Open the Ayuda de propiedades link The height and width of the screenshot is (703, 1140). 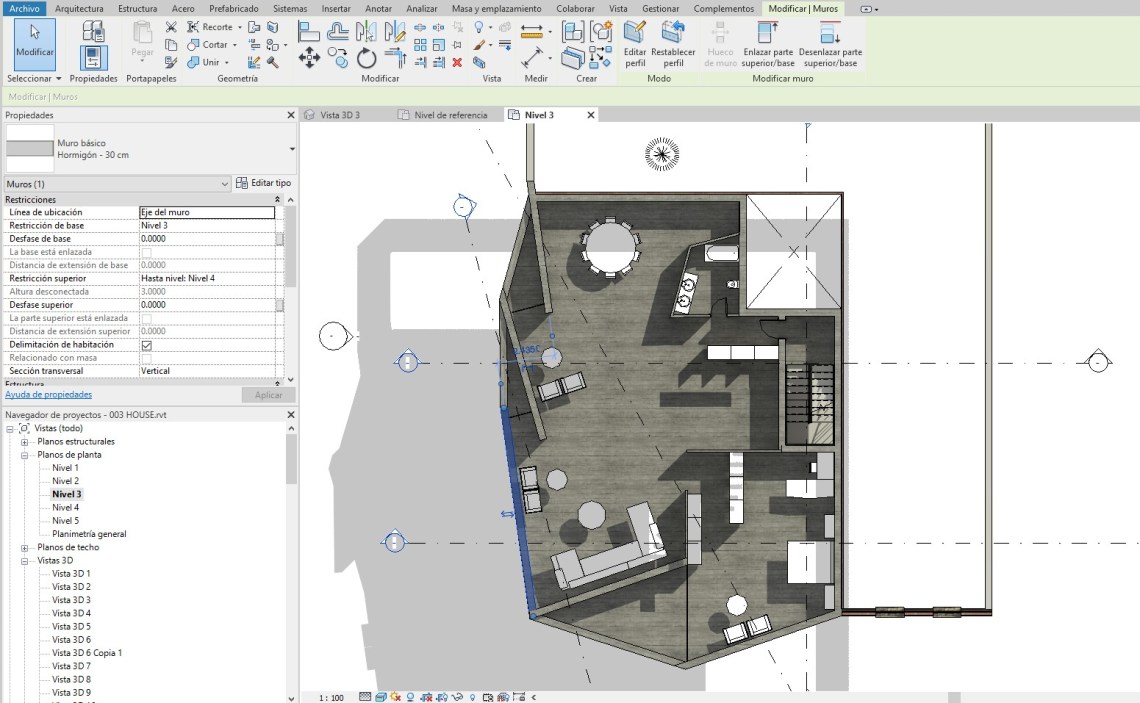[x=48, y=395]
